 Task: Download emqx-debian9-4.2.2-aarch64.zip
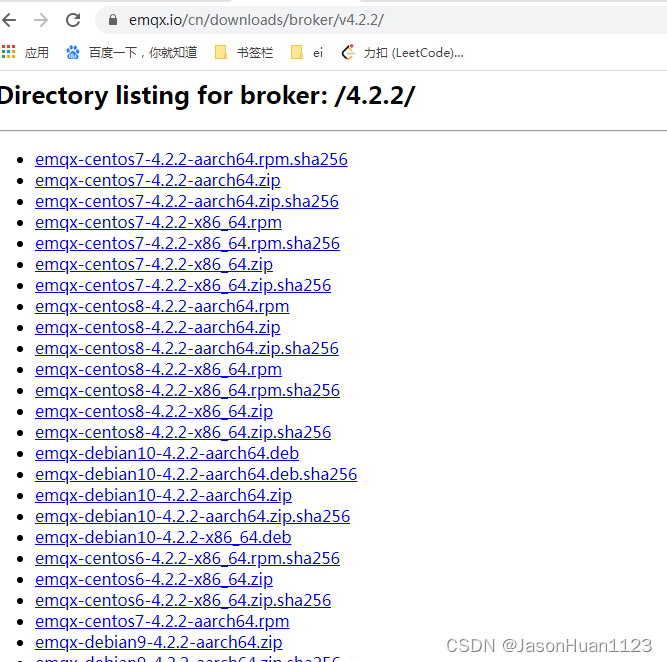(159, 642)
